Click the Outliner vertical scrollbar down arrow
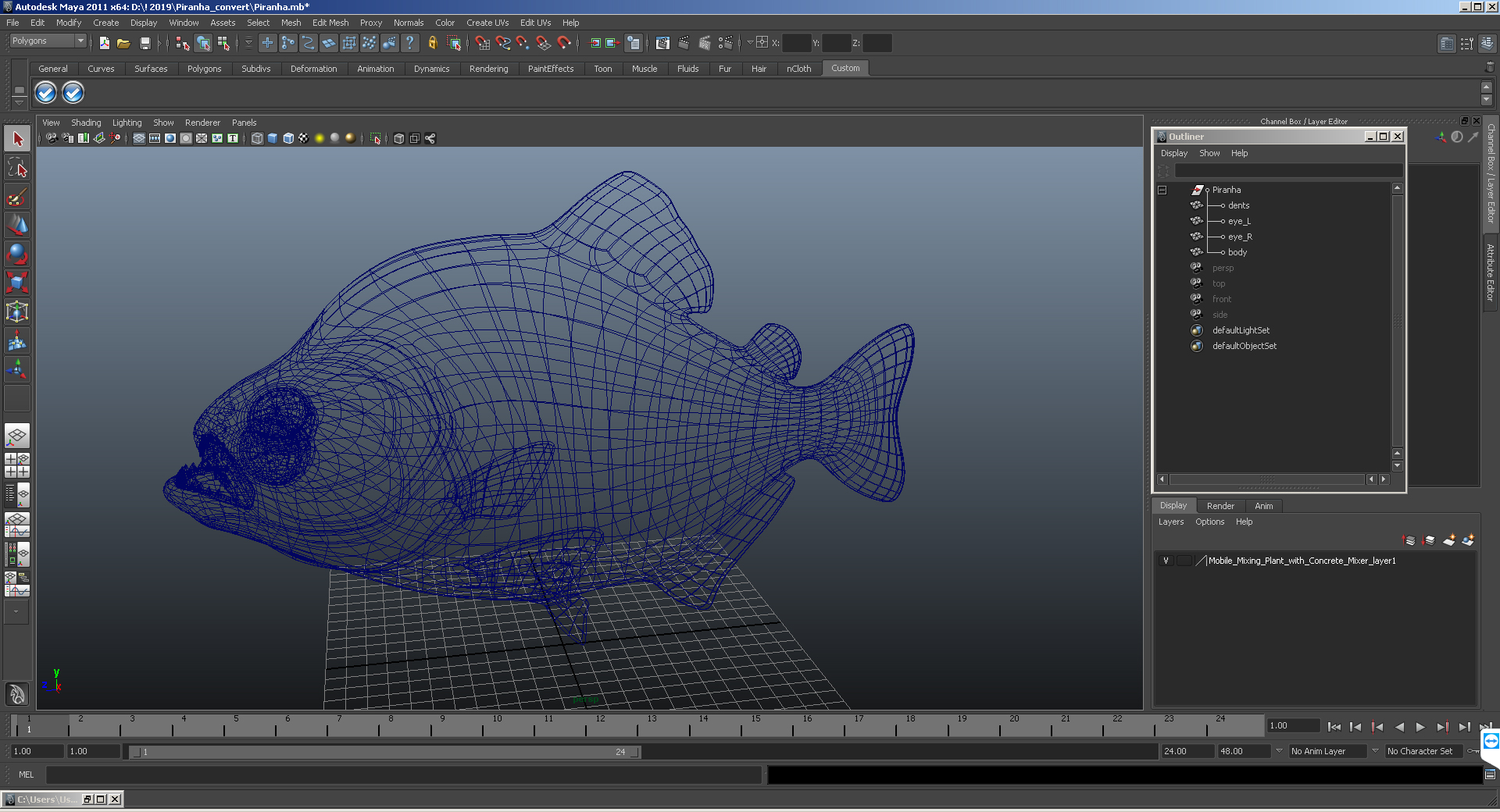Screen dimensions: 1500x812 [1397, 466]
